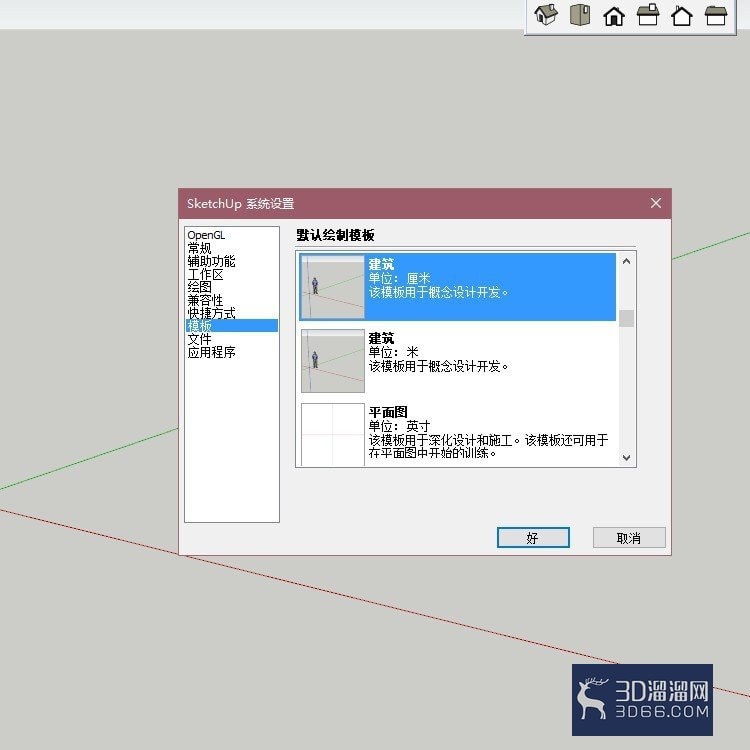Select the 建筑 单位：厘米 template thumbnail
This screenshot has height=750, width=750.
[332, 287]
